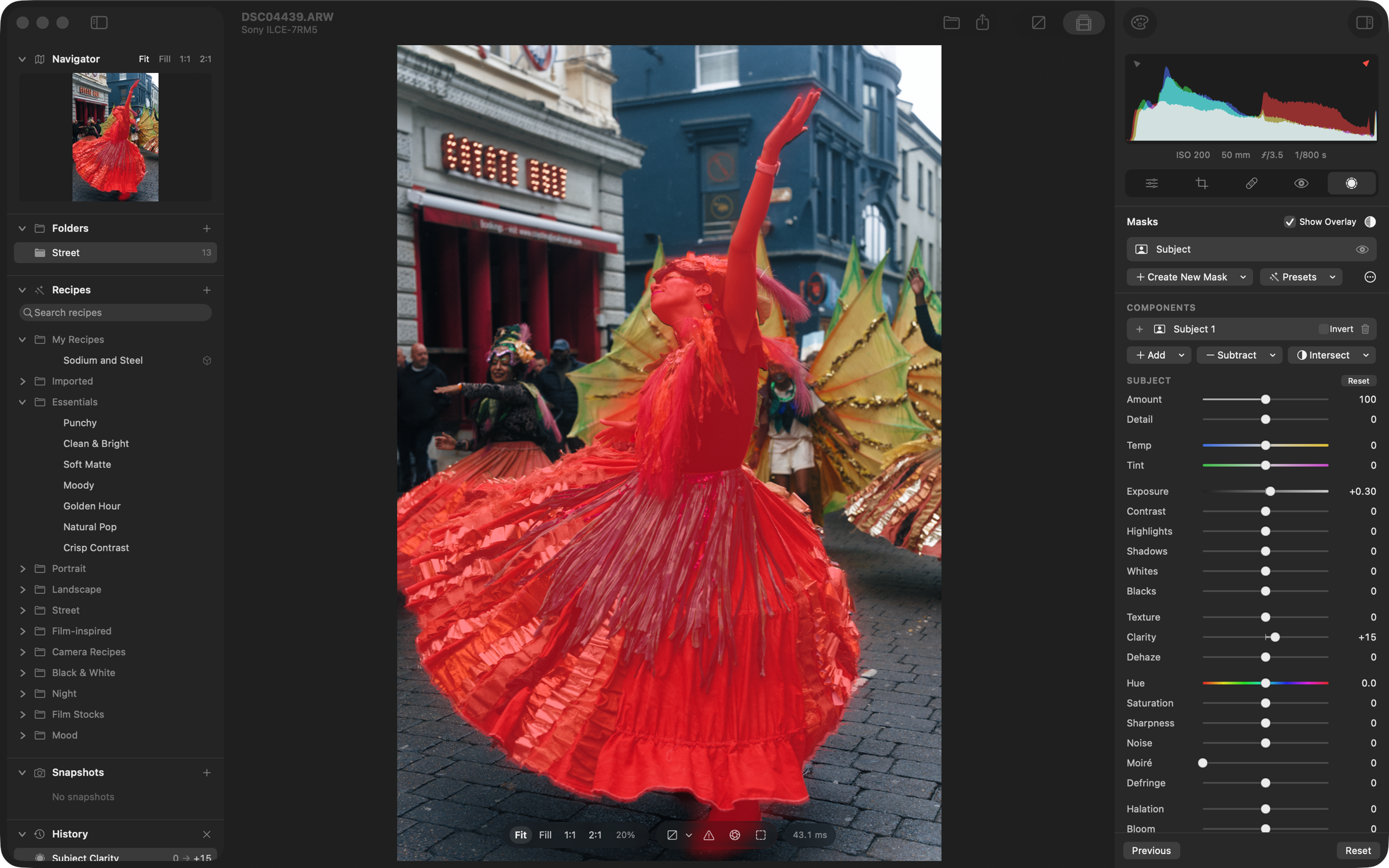Open the mask Presets dropdown
Screen dimensions: 1389x868
[x=1300, y=277]
